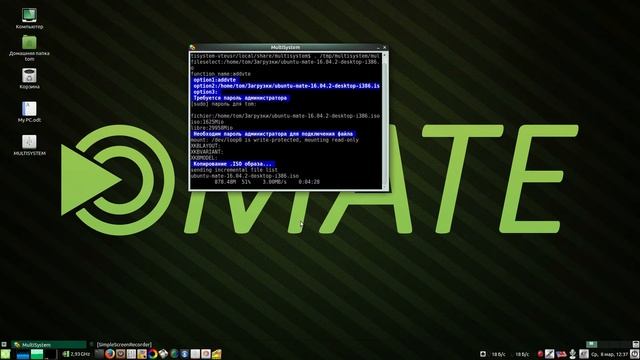The height and width of the screenshot is (360, 640).
Task: Click the blue workspace applet in left panel
Action: coord(23,355)
